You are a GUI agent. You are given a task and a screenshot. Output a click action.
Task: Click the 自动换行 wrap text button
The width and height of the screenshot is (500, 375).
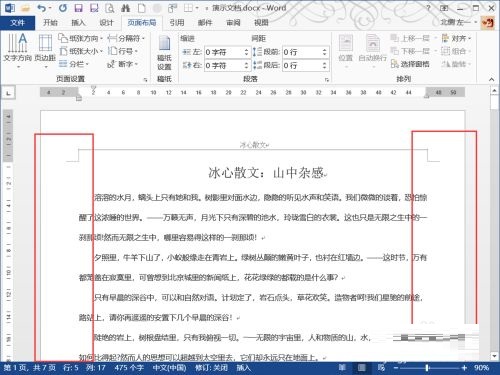[x=372, y=50]
